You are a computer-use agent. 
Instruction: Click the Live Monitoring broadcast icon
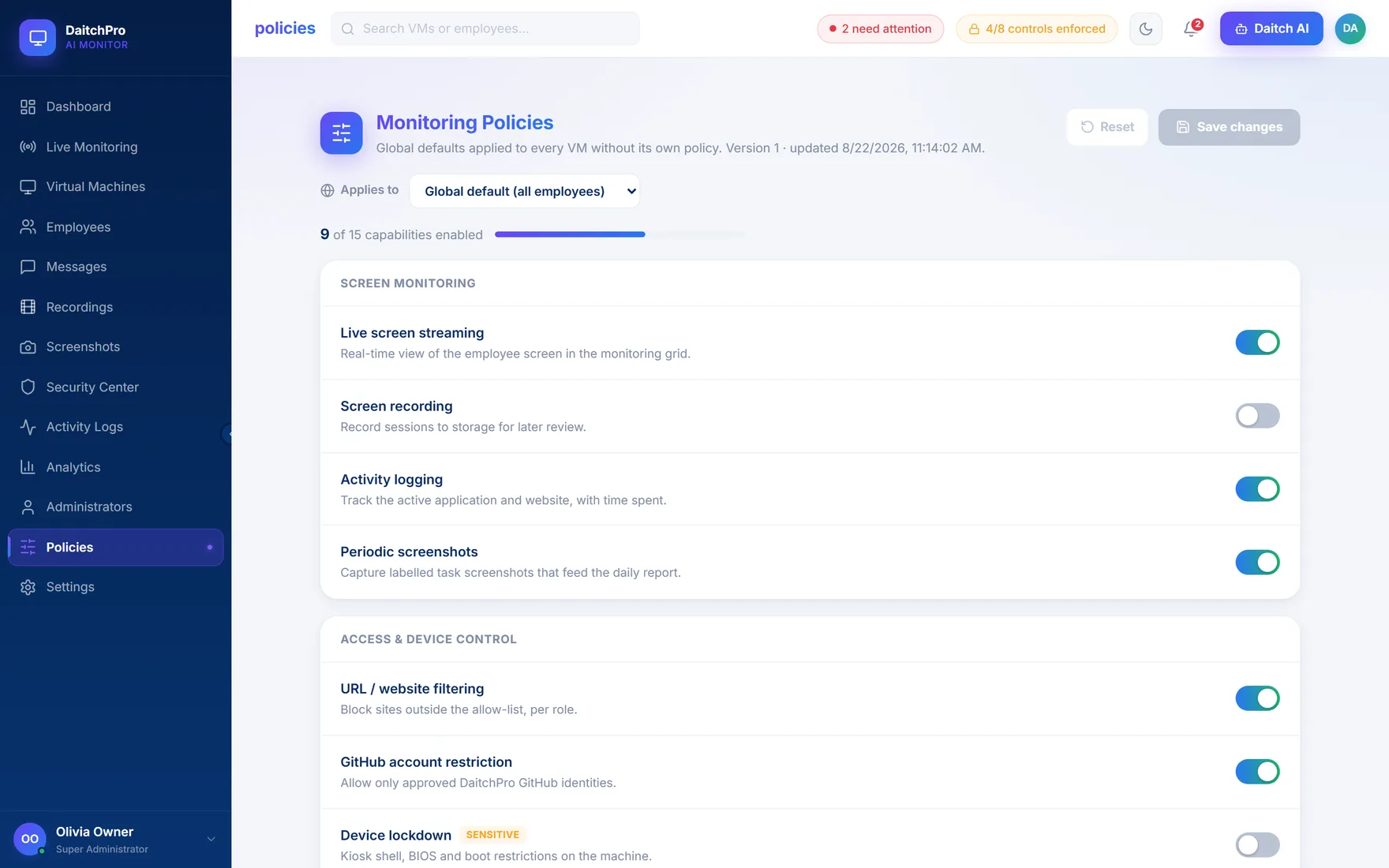[x=28, y=147]
